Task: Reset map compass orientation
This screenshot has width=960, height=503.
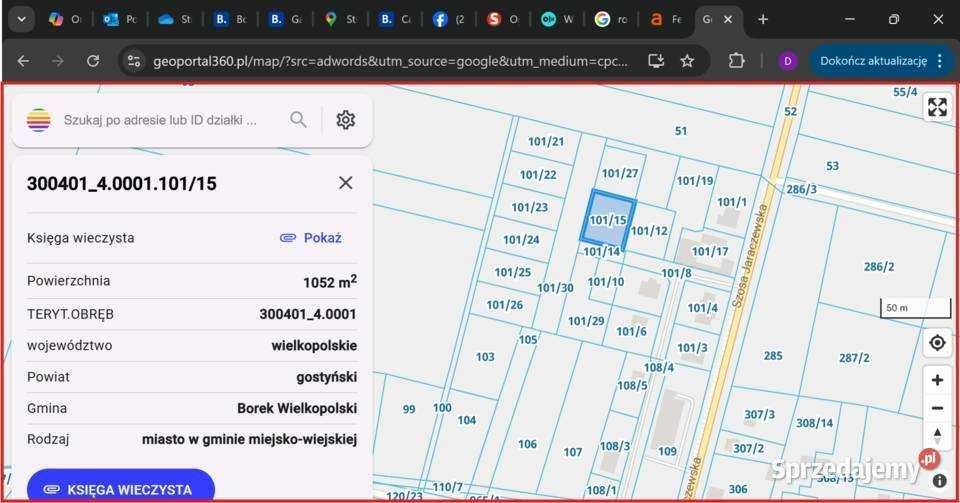Action: (937, 436)
